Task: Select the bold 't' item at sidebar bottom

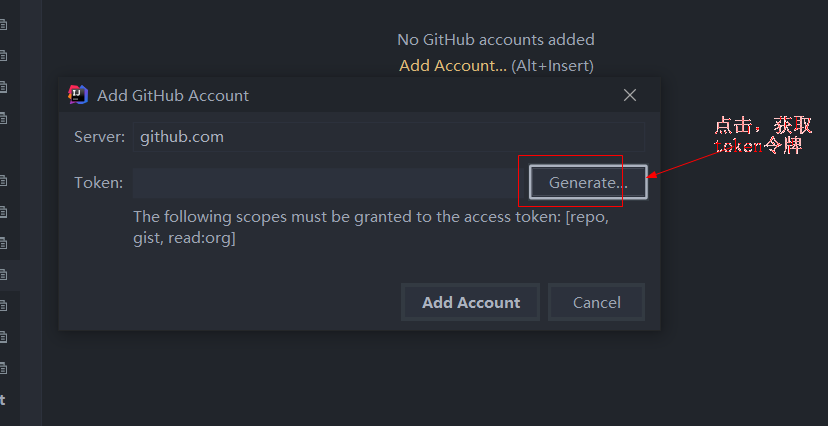Action: (3, 400)
